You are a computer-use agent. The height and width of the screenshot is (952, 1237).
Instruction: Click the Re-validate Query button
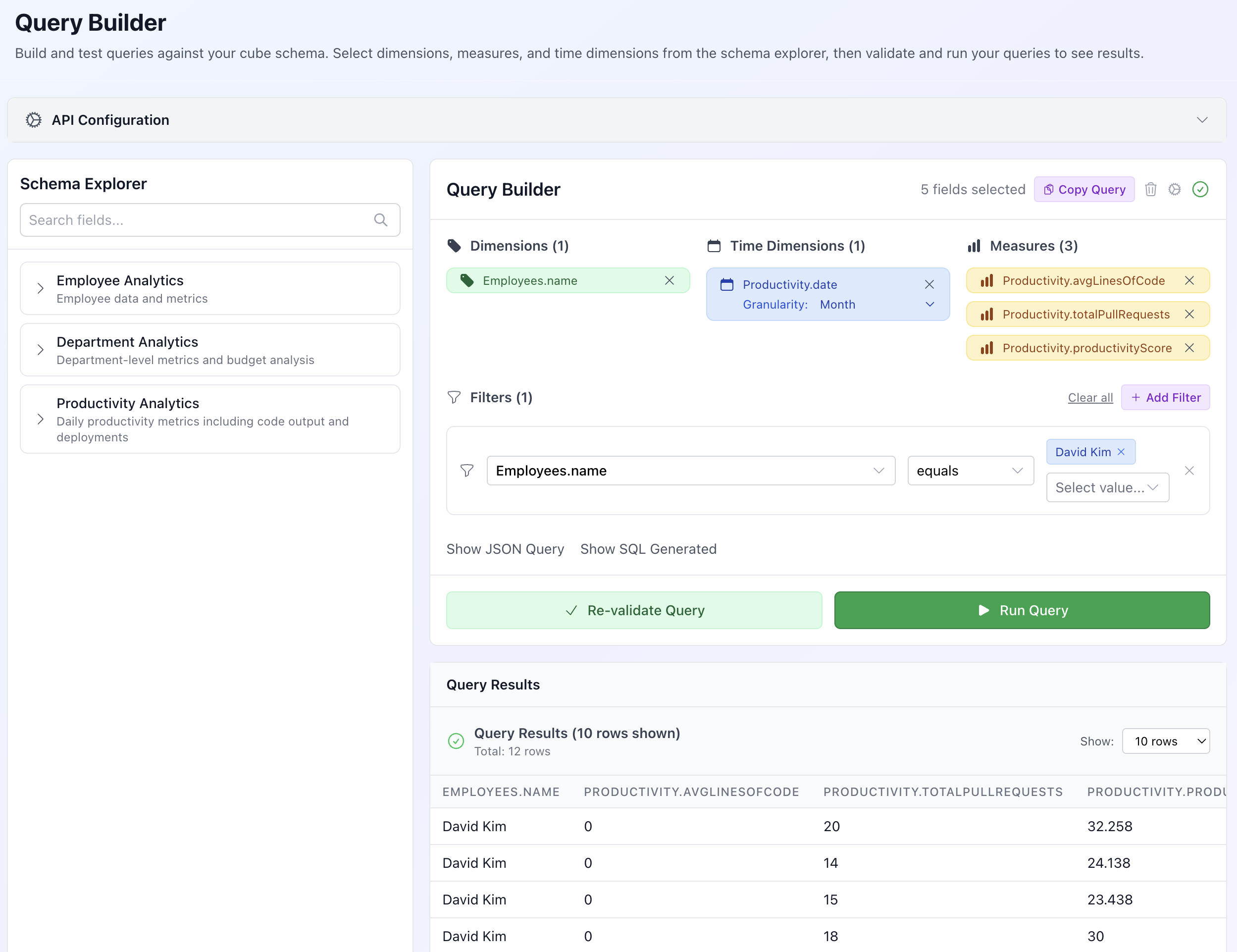tap(634, 610)
